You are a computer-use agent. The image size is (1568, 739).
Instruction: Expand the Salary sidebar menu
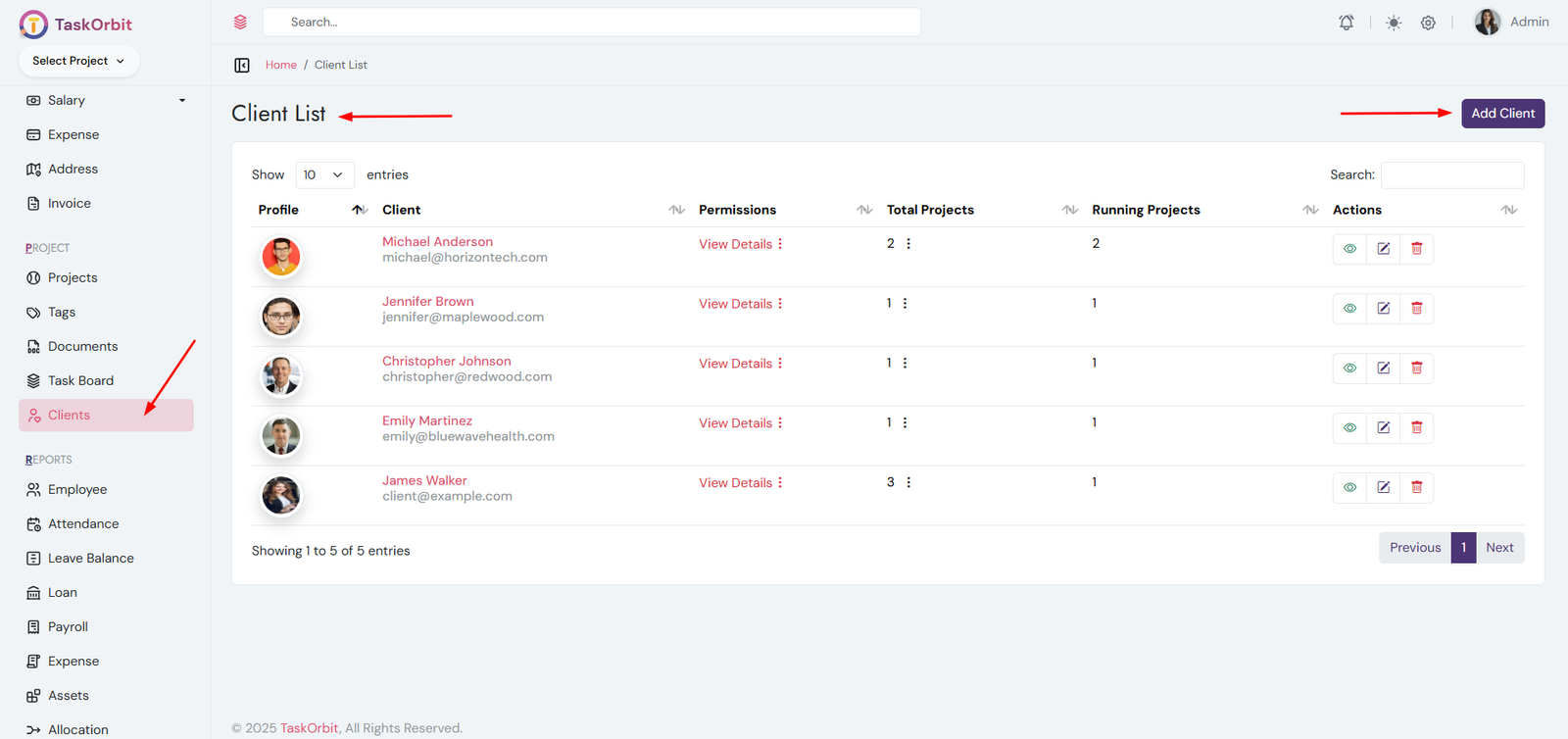pyautogui.click(x=105, y=100)
